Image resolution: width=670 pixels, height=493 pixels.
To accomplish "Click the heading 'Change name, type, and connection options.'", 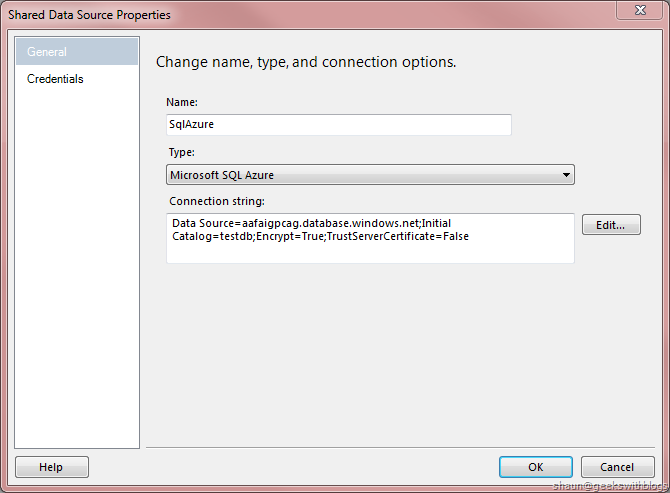I will point(306,62).
